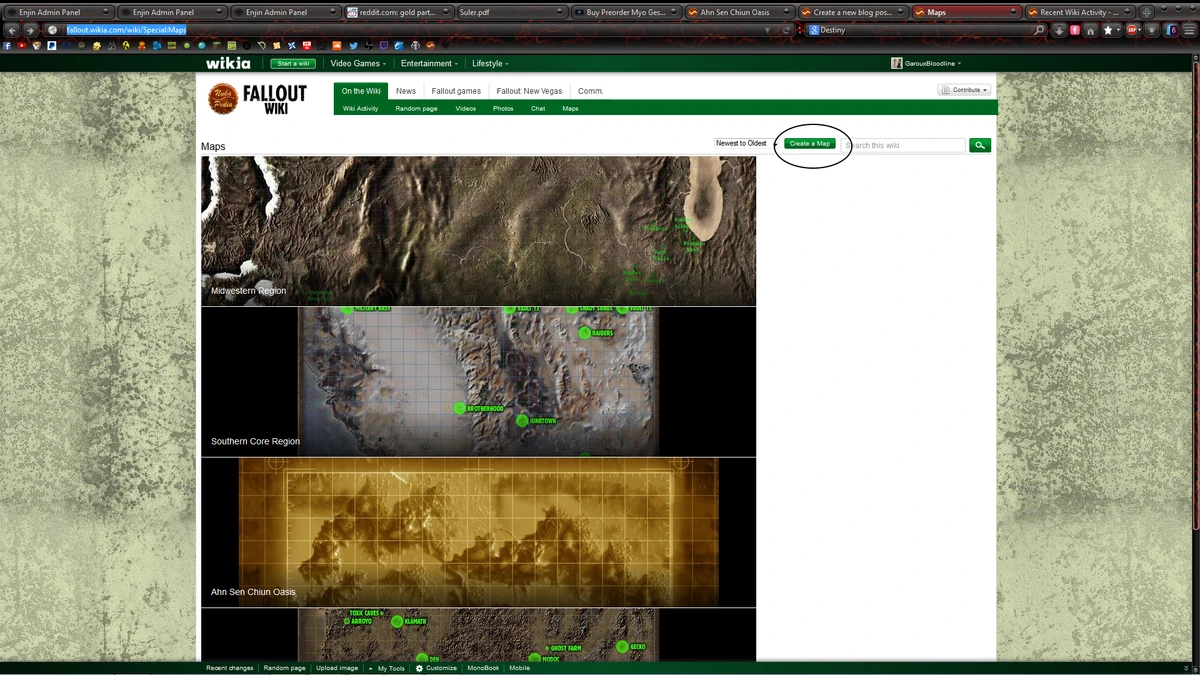This screenshot has width=1200, height=675.
Task: Open the Newest to Oldest sort dropdown
Action: click(x=744, y=143)
